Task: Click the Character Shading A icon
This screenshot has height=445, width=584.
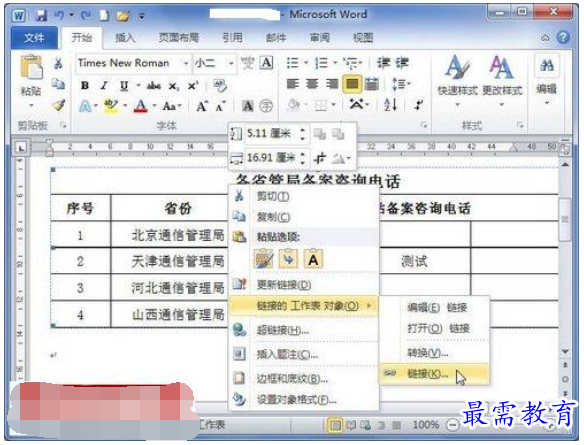Action: (247, 106)
